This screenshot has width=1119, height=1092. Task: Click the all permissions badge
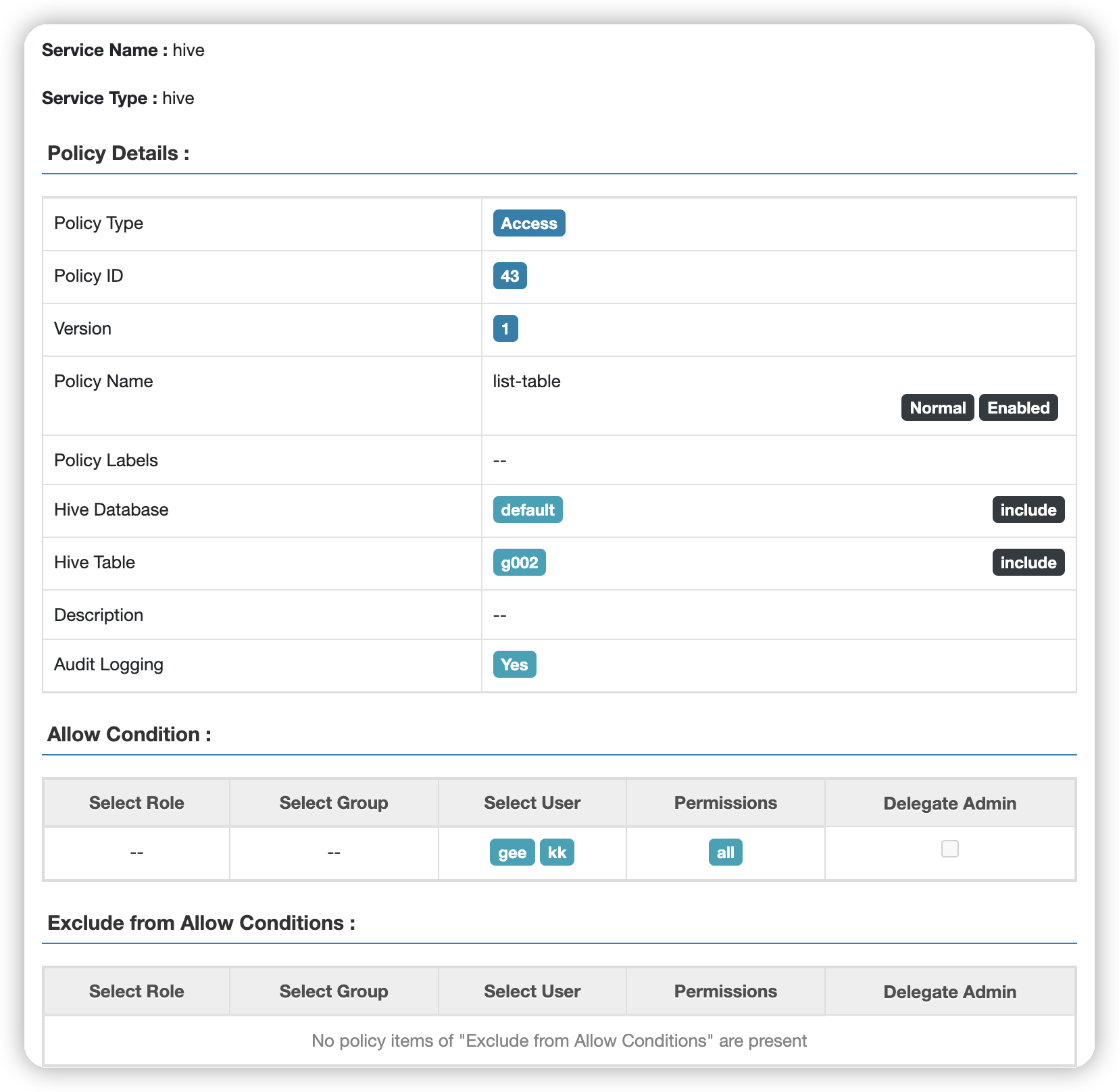725,853
